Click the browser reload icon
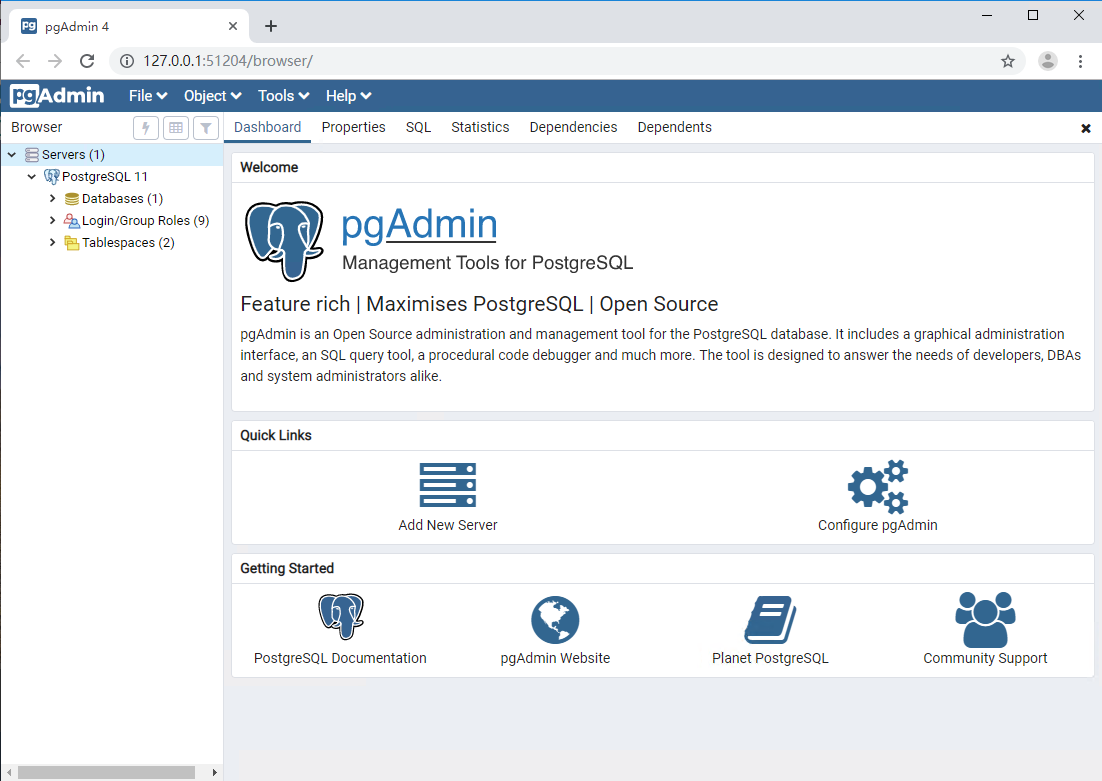1102x781 pixels. [x=87, y=61]
